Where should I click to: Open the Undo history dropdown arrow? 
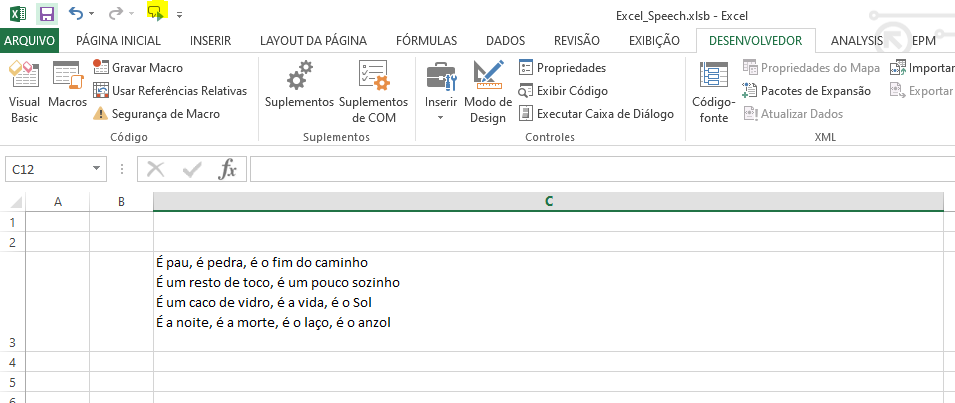click(91, 14)
